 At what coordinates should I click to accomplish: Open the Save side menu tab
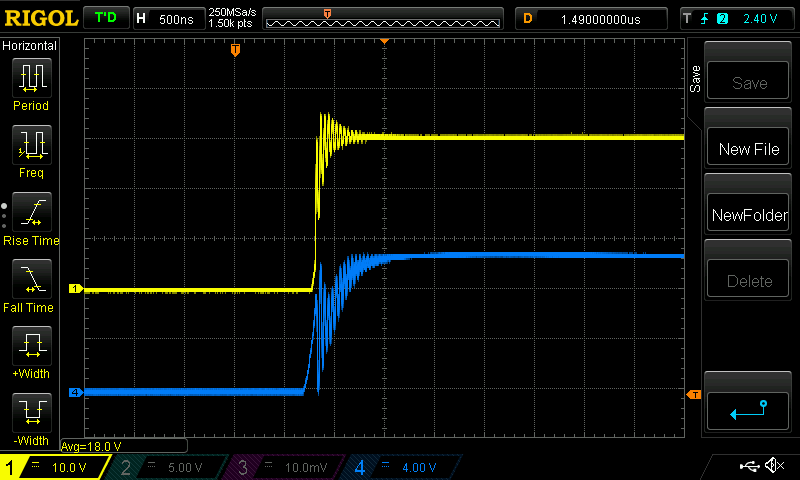tap(695, 80)
